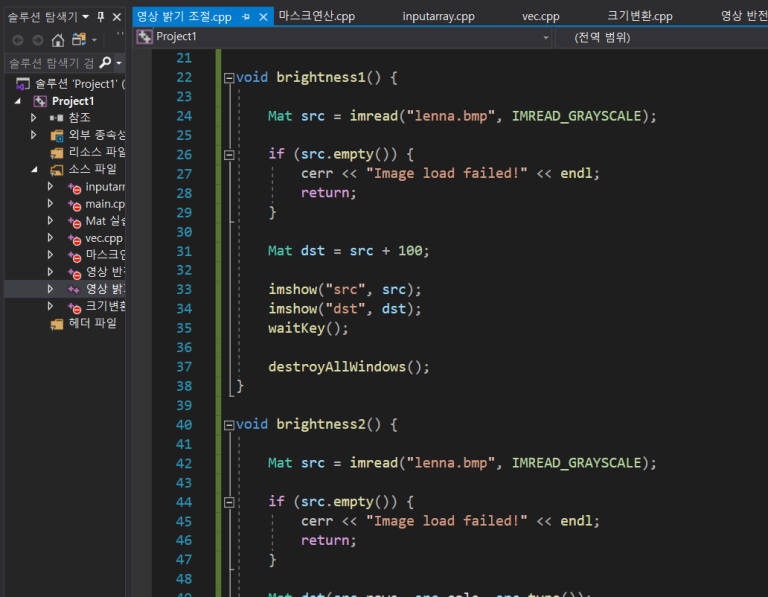The image size is (768, 597).
Task: Click the references icon next to 참조
Action: pos(56,118)
